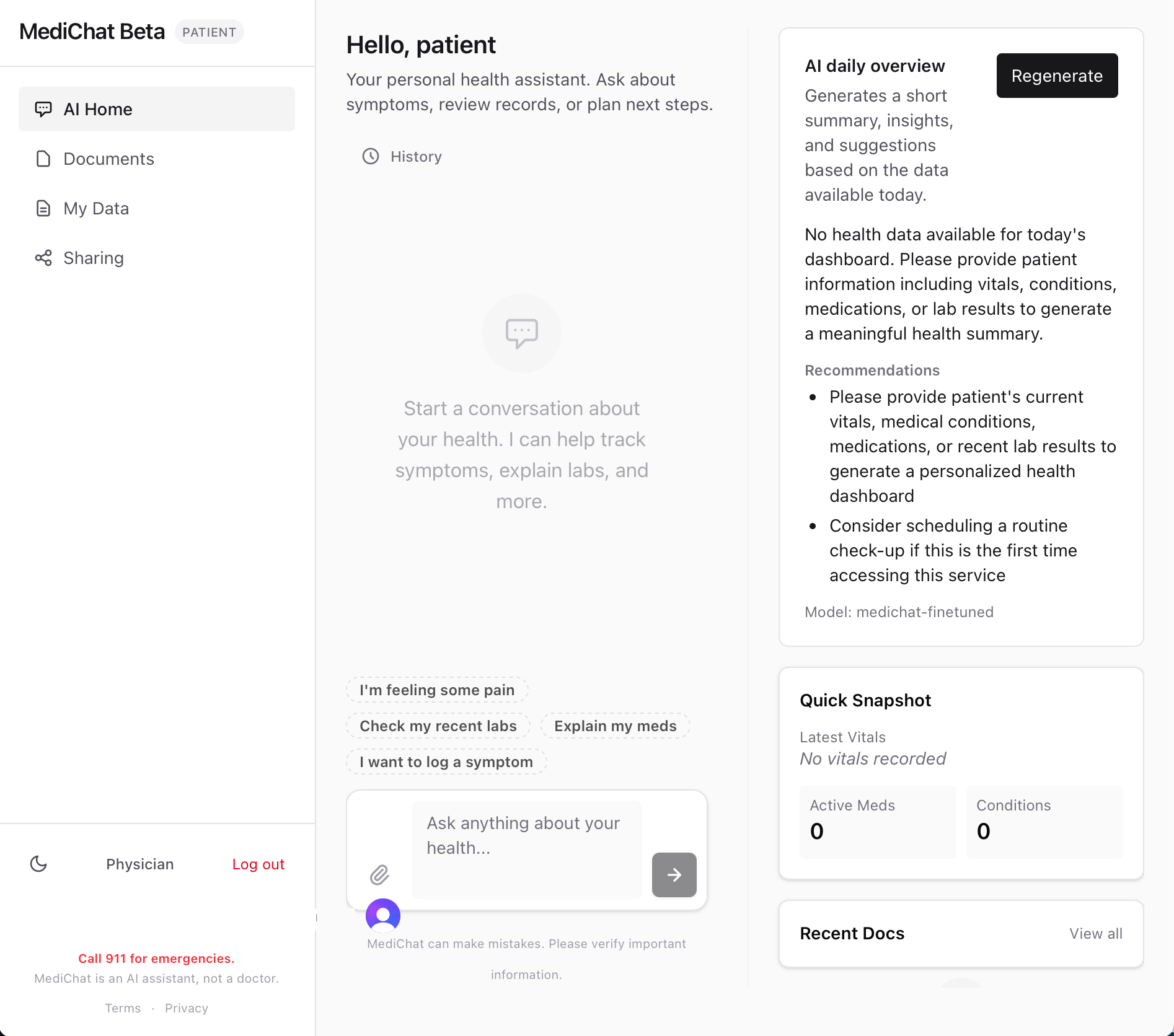
Task: Choose 'Check my recent labs' suggestion
Action: pyautogui.click(x=438, y=726)
